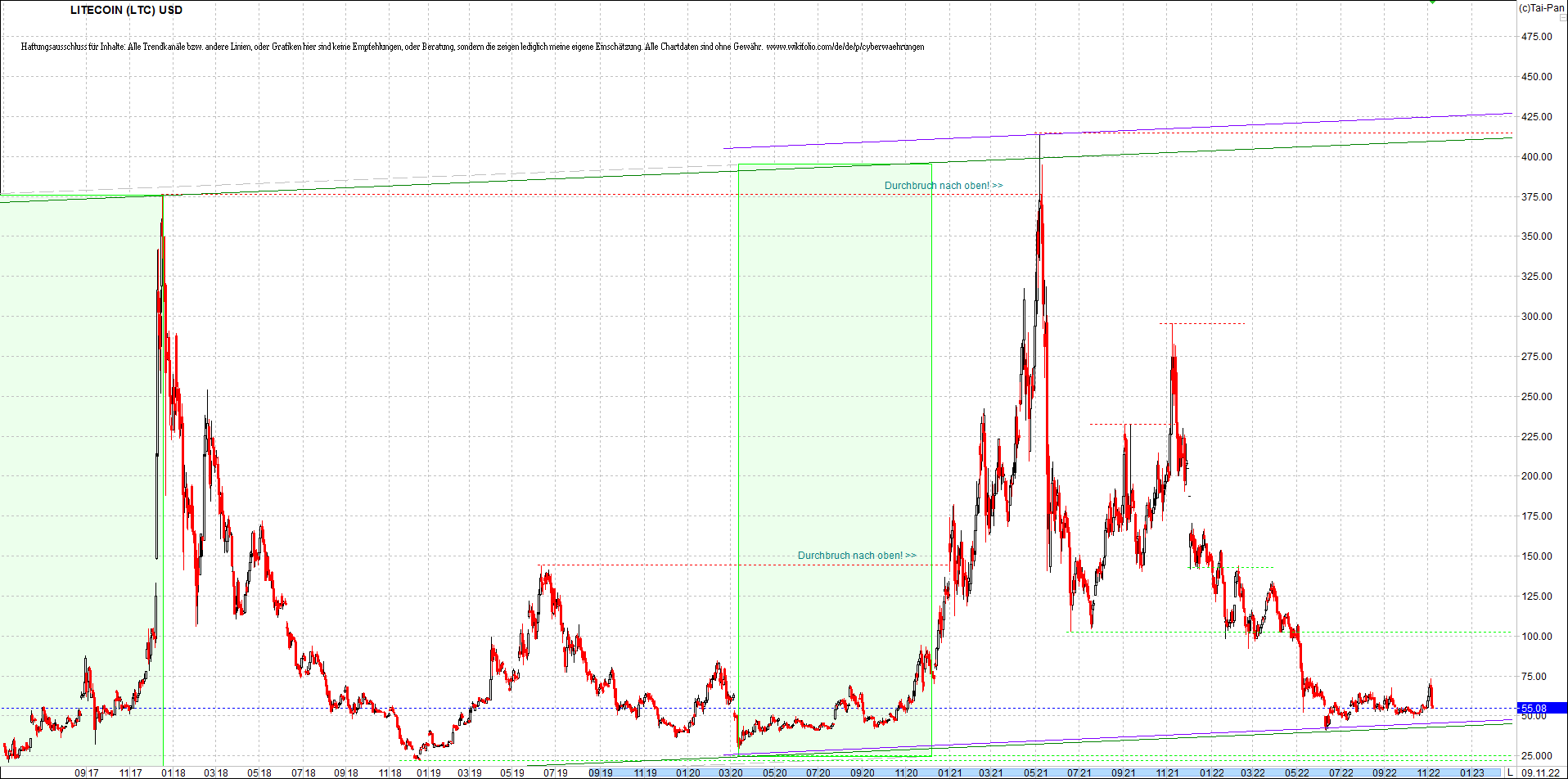Click the blue 55.08 current price marker
Image resolution: width=1568 pixels, height=779 pixels.
[x=1543, y=708]
